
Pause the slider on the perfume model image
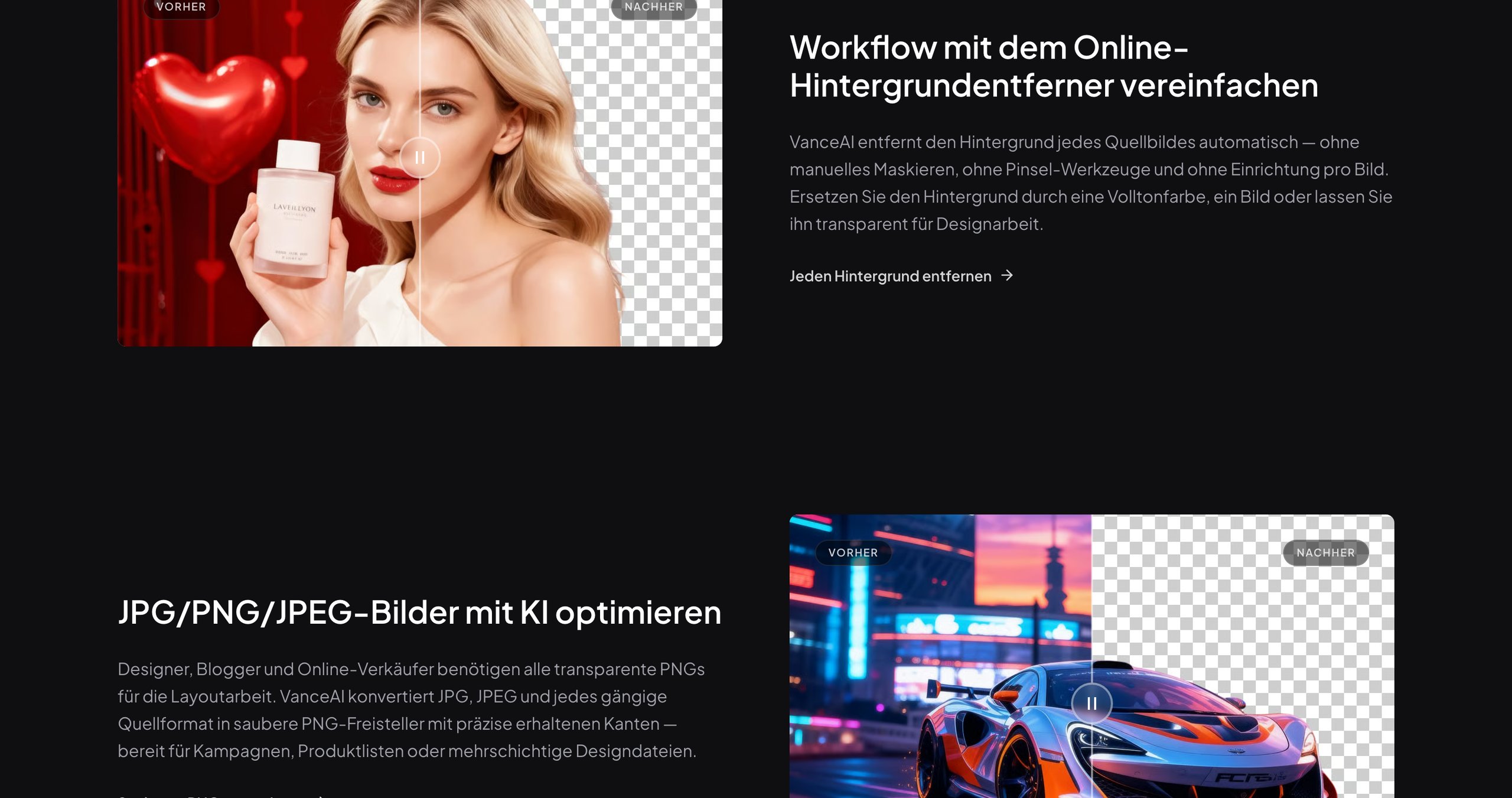tap(420, 158)
